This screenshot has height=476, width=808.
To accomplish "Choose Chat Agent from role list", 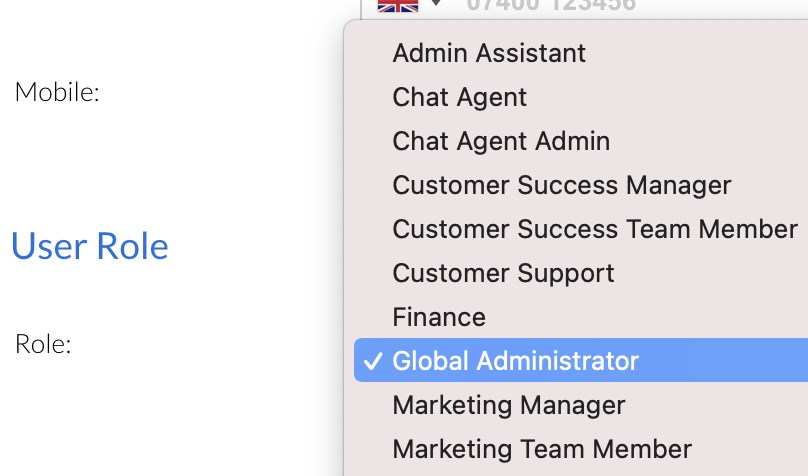I will click(459, 97).
